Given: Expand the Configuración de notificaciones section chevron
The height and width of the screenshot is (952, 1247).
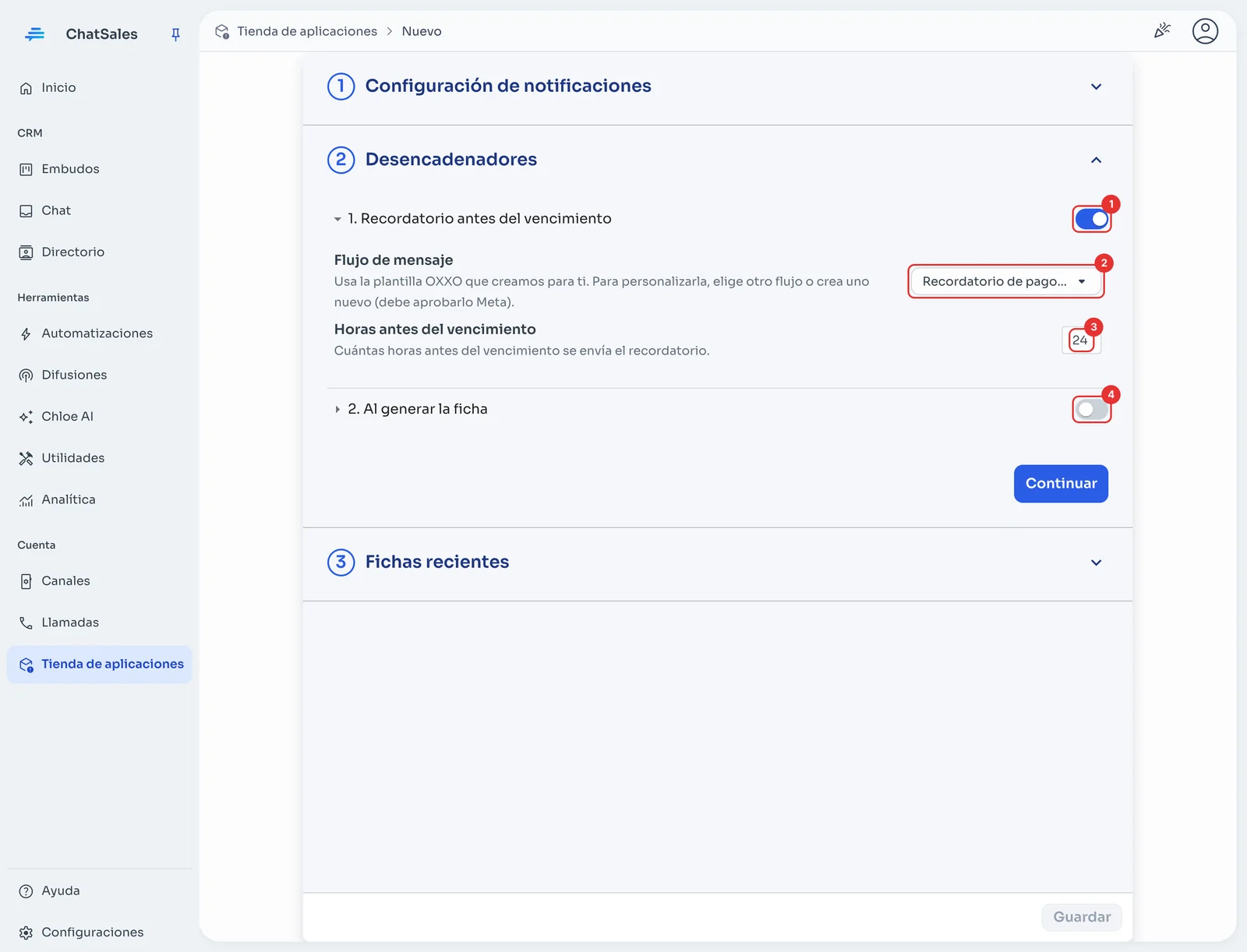Looking at the screenshot, I should pyautogui.click(x=1096, y=86).
